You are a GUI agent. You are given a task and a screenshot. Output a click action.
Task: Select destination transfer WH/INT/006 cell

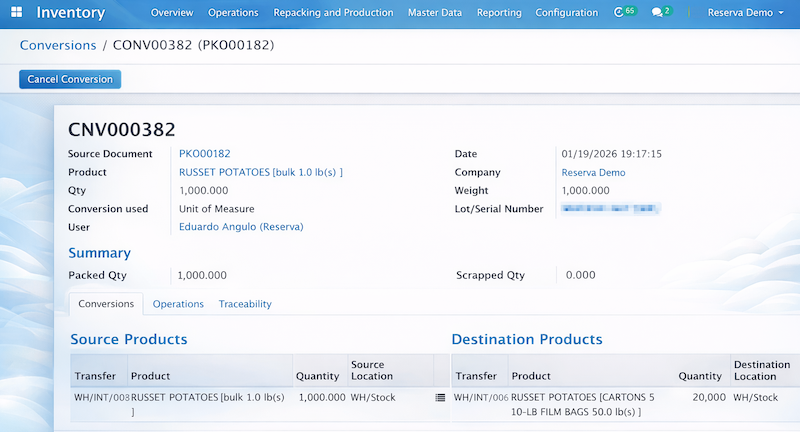coord(481,397)
